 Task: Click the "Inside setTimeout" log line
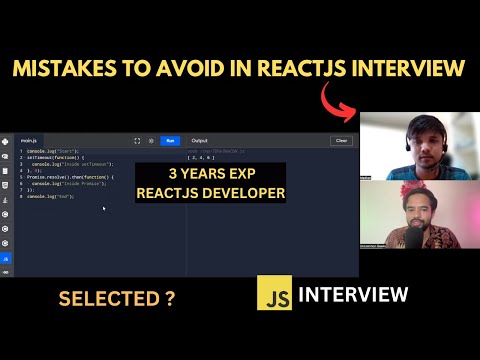click(73, 164)
